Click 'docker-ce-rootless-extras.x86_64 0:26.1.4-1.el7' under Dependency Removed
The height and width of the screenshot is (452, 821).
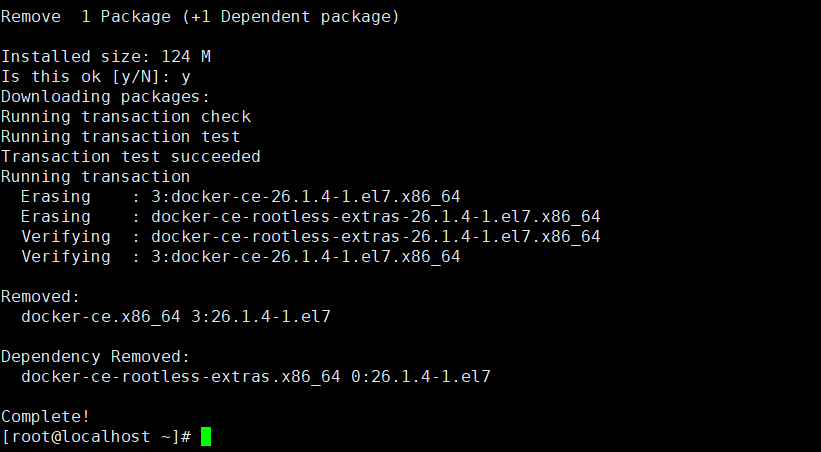(256, 377)
